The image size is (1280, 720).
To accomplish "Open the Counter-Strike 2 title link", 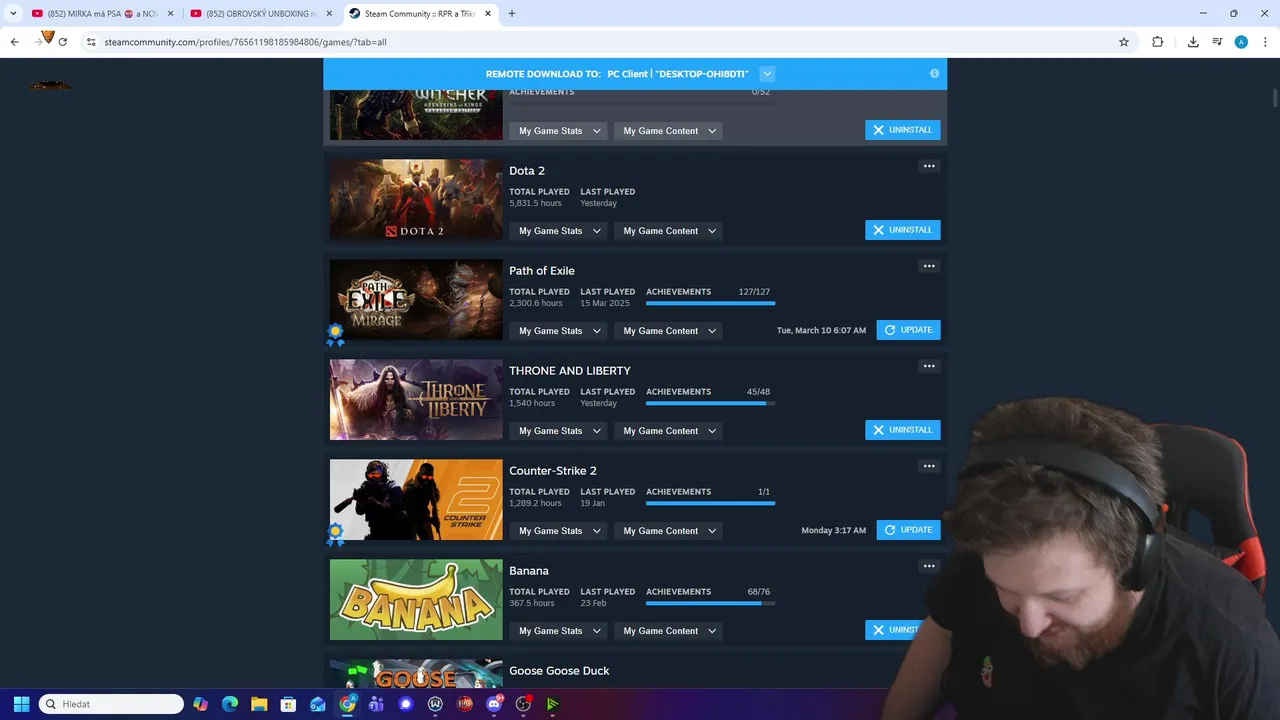I will 553,471.
